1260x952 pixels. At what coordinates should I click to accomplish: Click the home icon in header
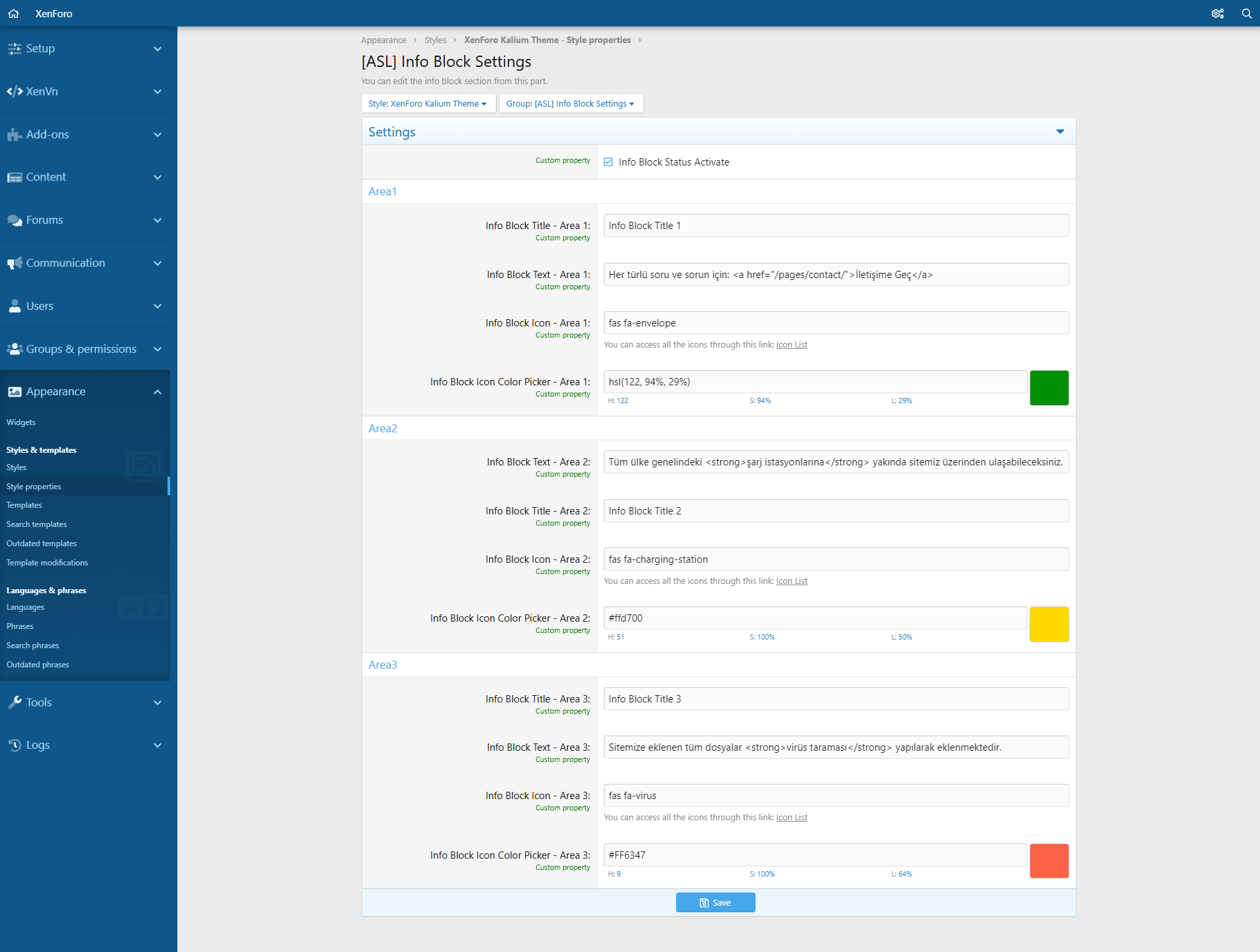point(13,13)
